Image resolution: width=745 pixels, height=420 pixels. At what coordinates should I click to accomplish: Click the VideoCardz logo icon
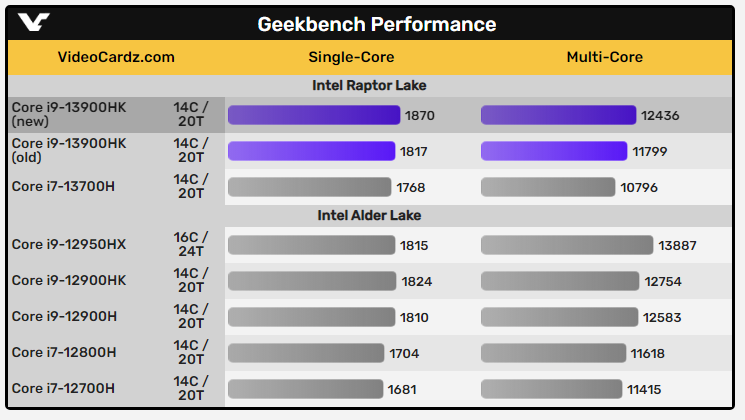(33, 23)
